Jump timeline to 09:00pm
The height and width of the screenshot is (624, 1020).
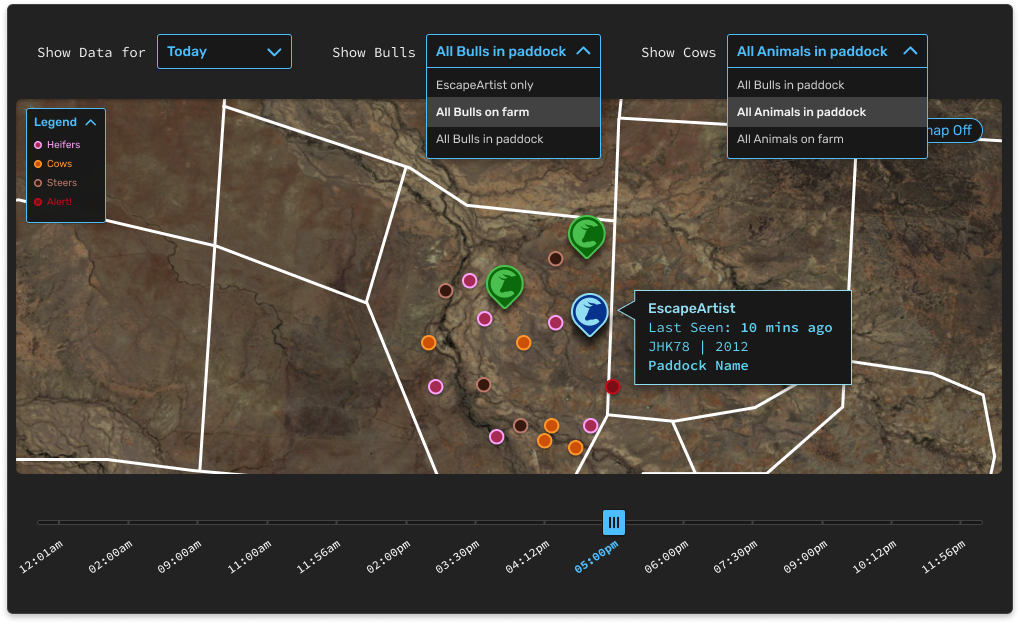(x=805, y=557)
